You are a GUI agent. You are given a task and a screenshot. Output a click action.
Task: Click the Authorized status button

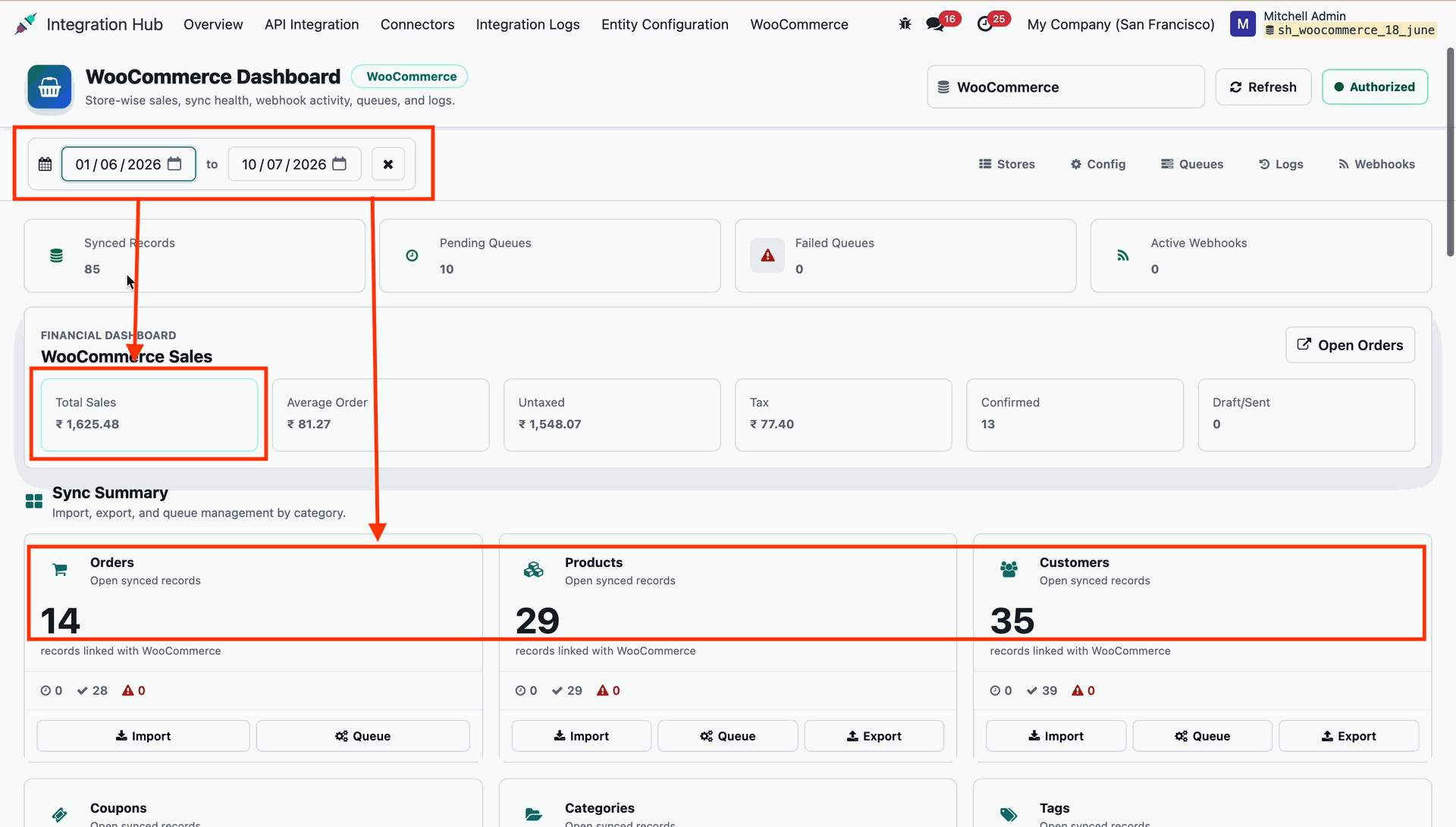click(x=1375, y=87)
